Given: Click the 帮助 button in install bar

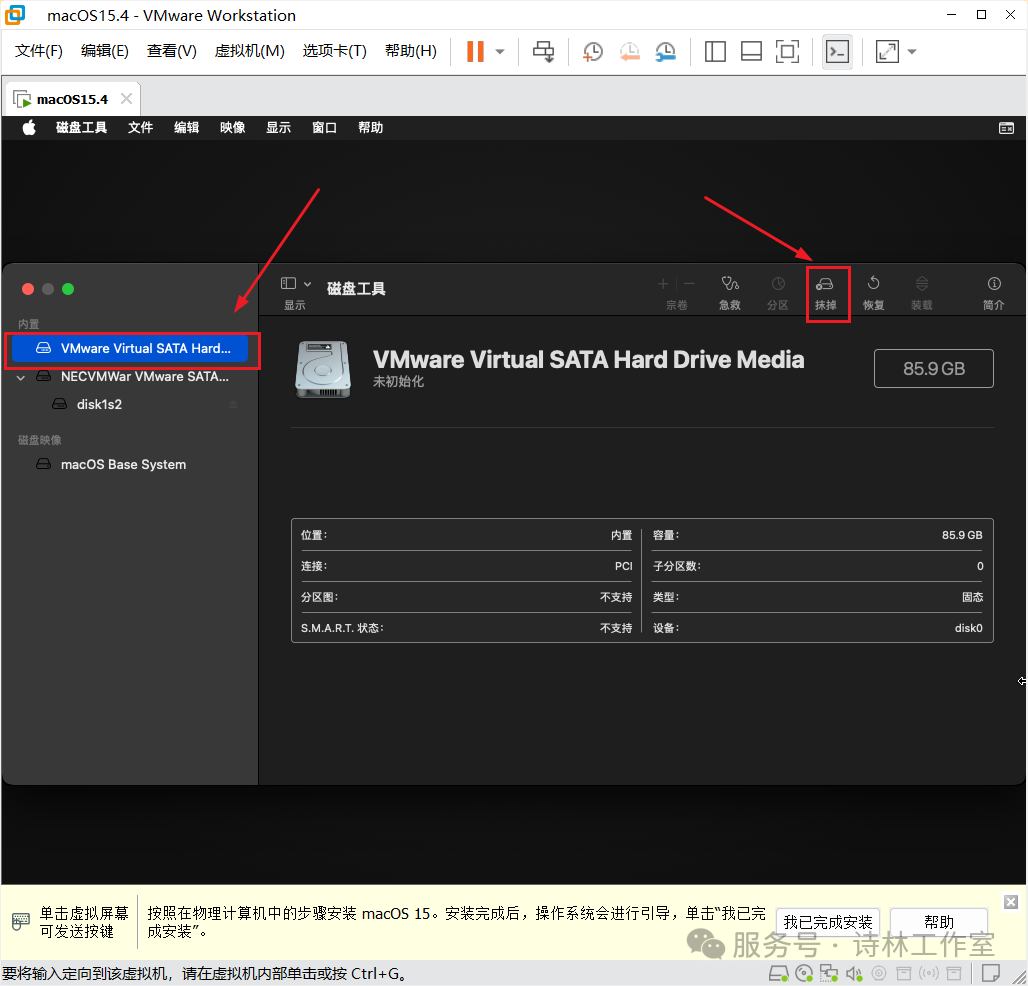Looking at the screenshot, I should click(x=938, y=923).
